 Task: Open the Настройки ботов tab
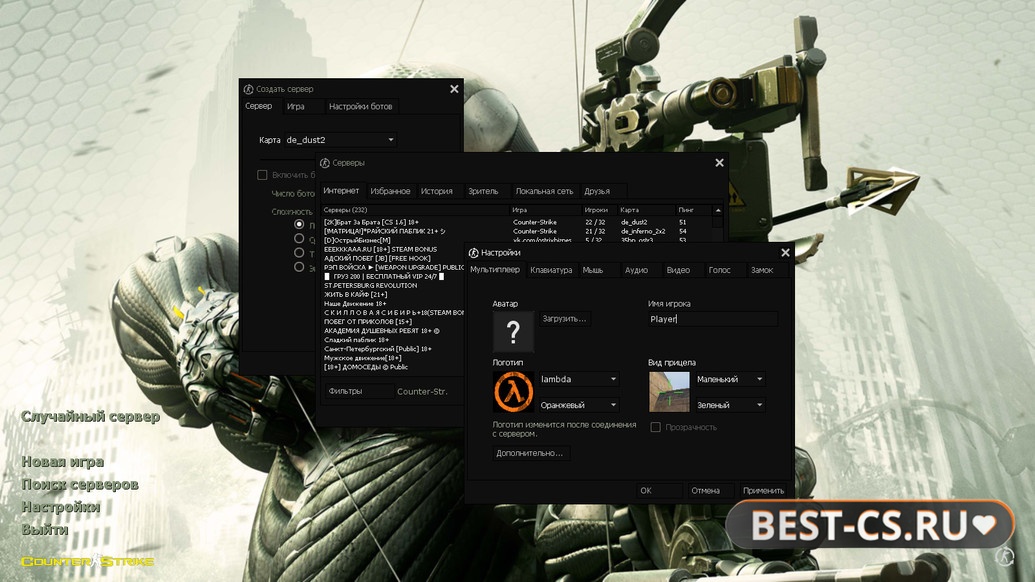pyautogui.click(x=360, y=106)
